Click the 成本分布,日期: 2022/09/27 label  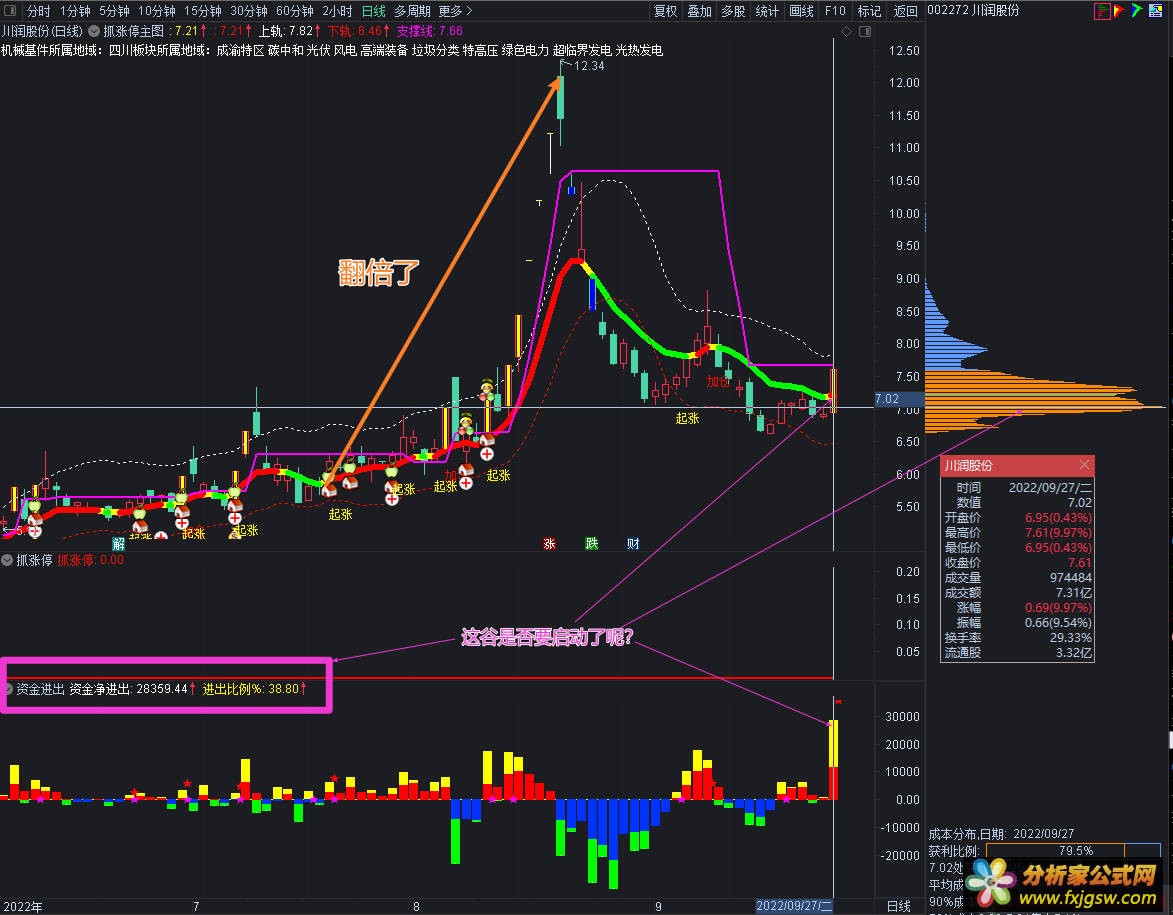(x=1001, y=833)
